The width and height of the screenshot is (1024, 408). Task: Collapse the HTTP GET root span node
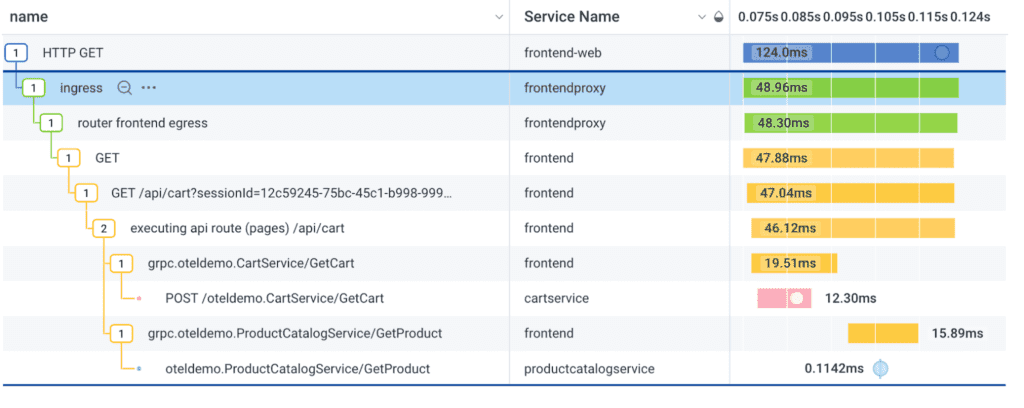(x=15, y=52)
